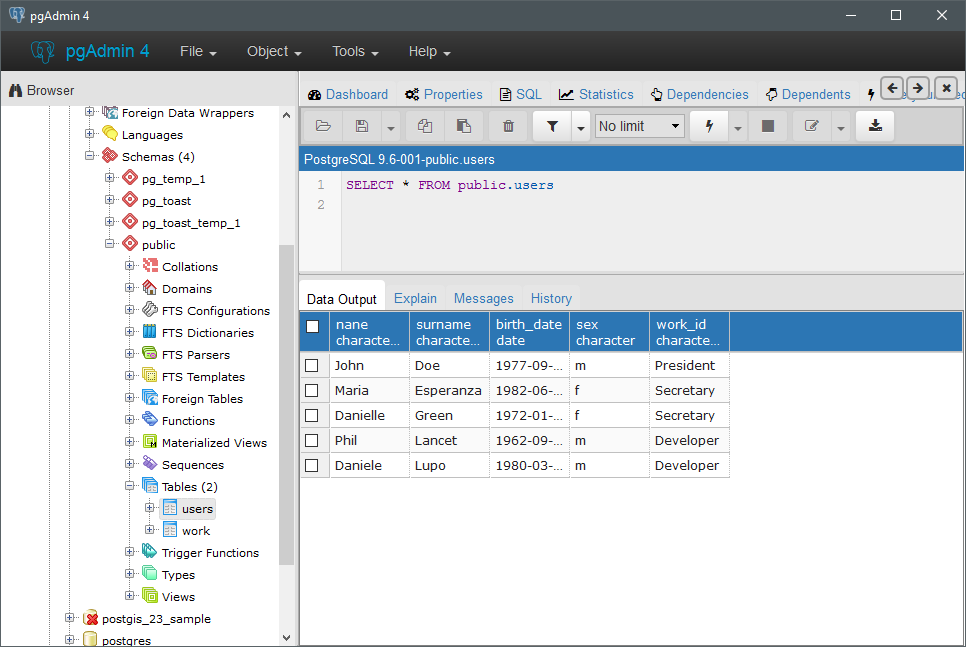Viewport: 966px width, 647px height.
Task: Select the Foreign Tables tree item
Action: click(x=202, y=399)
